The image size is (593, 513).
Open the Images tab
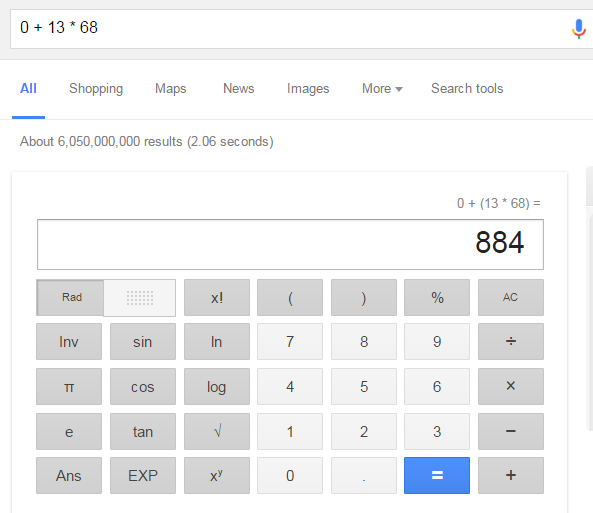[x=308, y=89]
